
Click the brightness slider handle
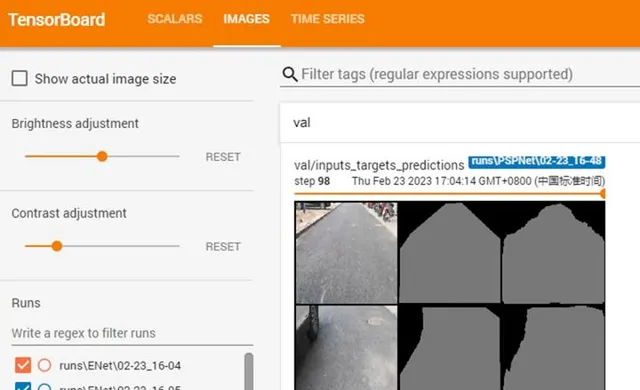coord(102,156)
